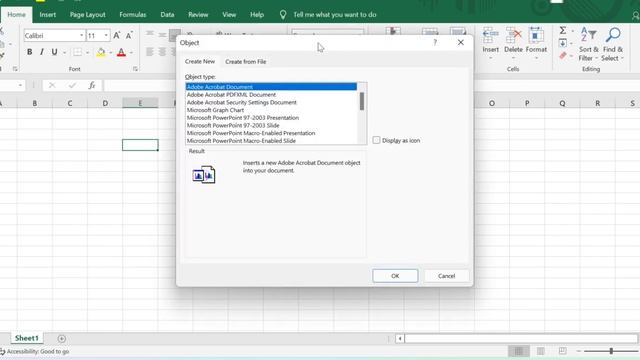The height and width of the screenshot is (360, 640).
Task: Open Sort & Filter
Action: pos(589,44)
